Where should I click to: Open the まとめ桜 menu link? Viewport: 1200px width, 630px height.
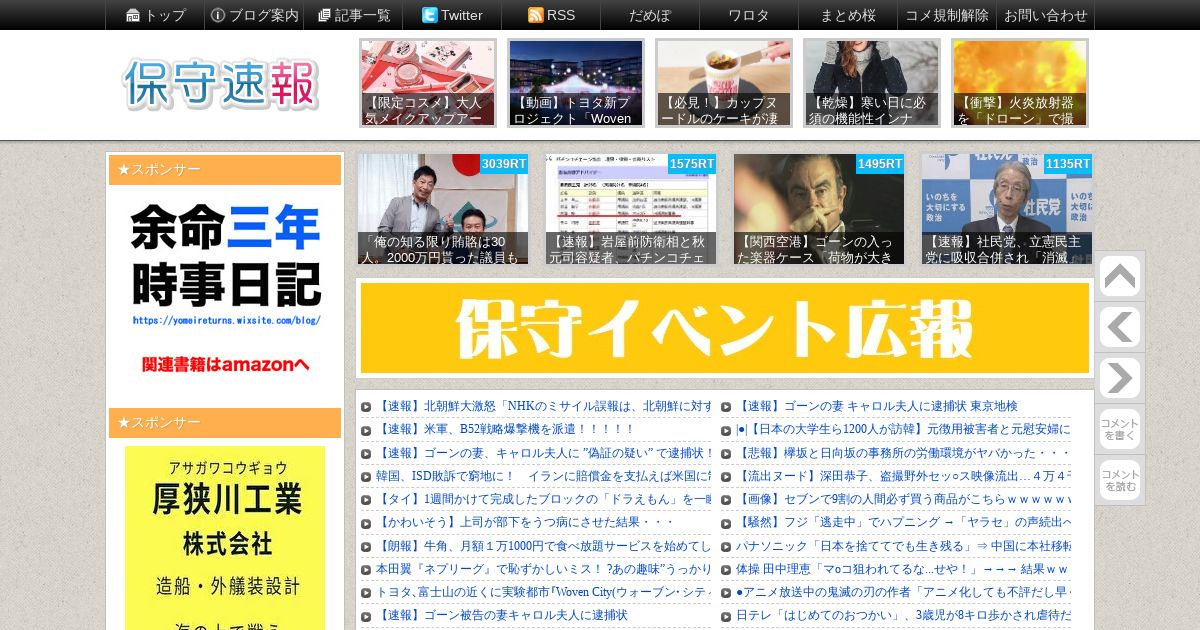pos(848,15)
